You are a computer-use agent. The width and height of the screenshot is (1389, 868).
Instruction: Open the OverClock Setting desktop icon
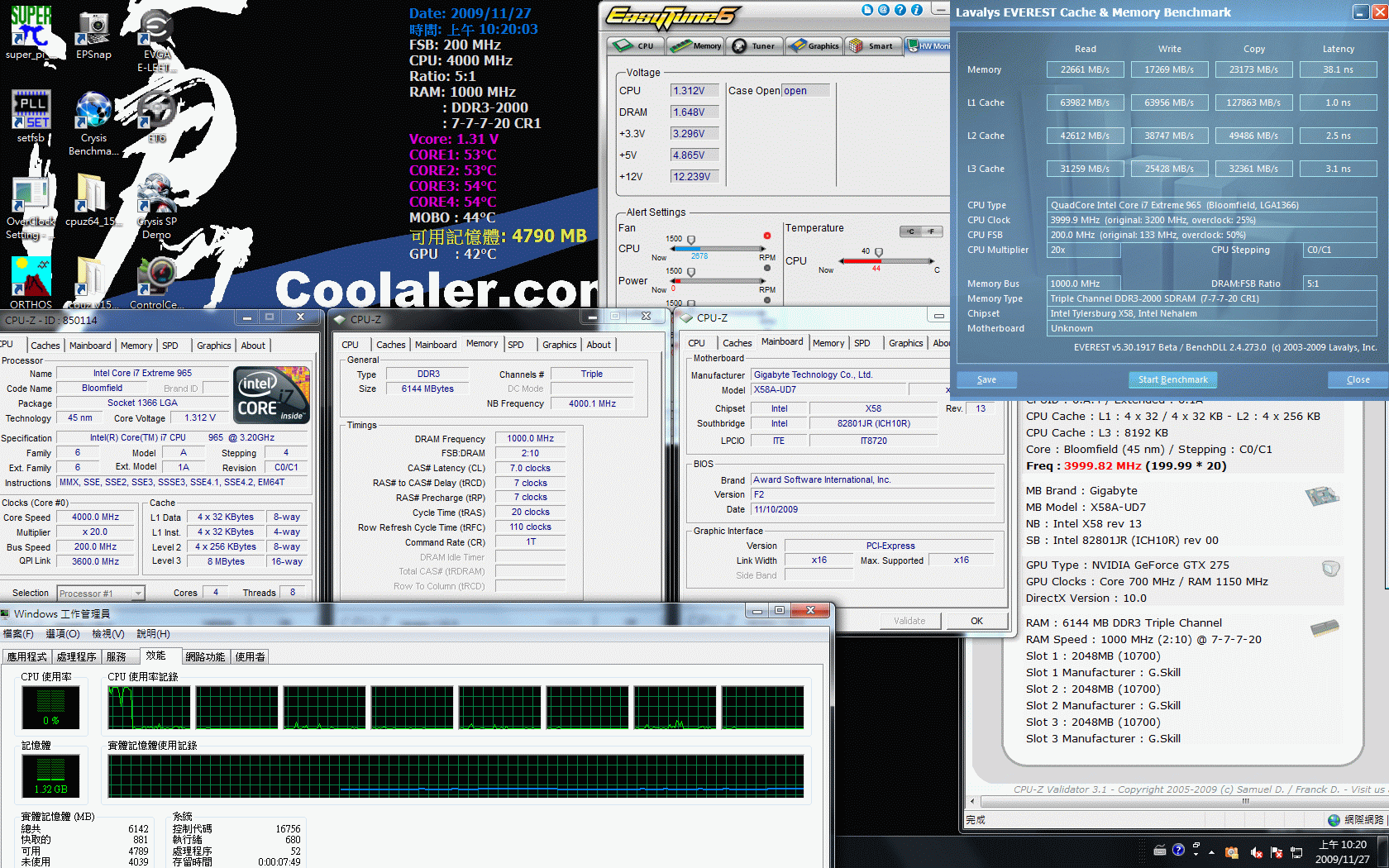(x=31, y=207)
